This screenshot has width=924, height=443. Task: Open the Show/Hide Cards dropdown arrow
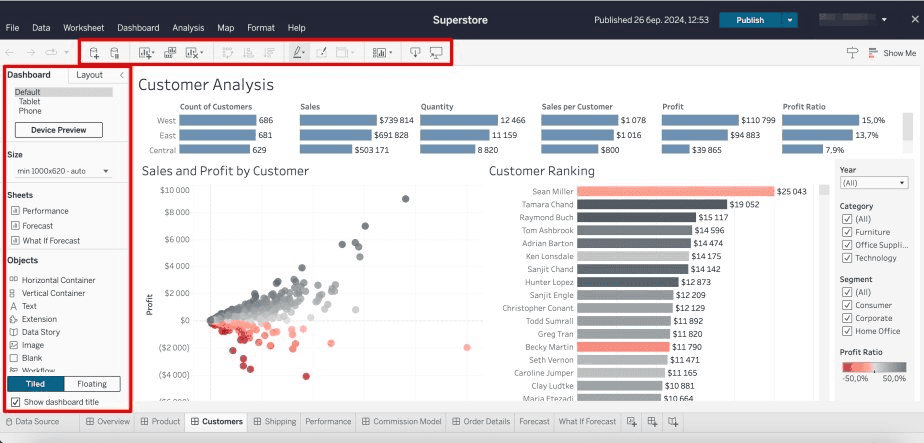(x=391, y=53)
